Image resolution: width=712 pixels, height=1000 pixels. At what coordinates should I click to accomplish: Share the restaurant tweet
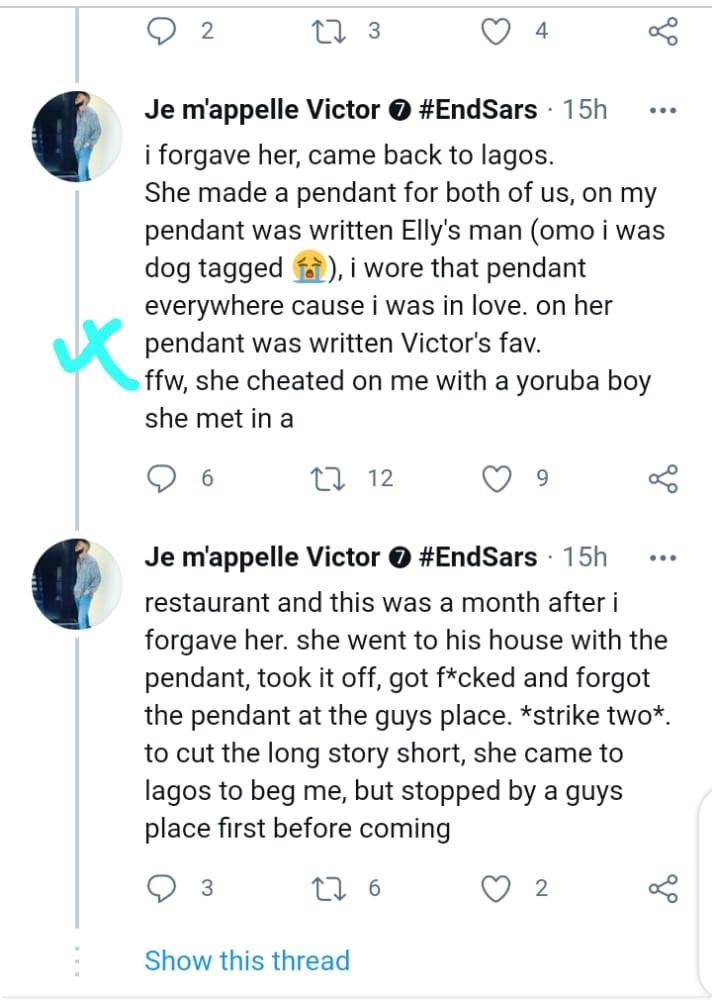663,887
